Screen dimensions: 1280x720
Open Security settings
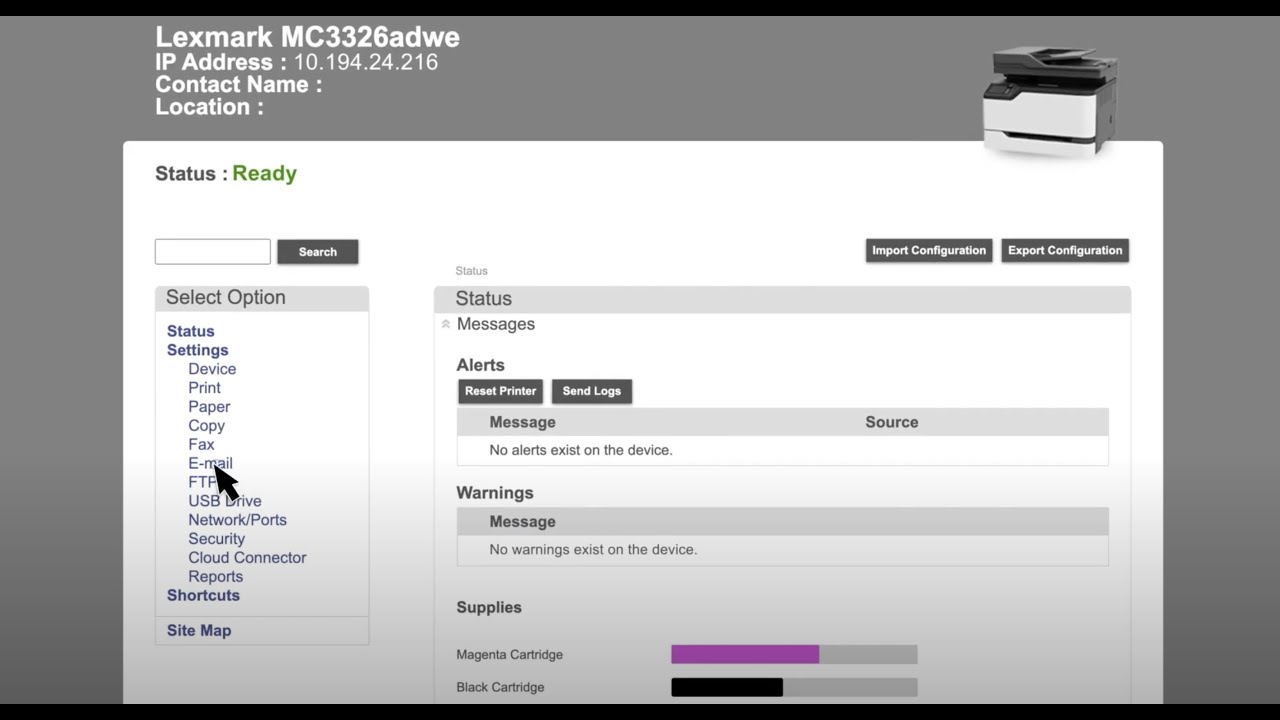pyautogui.click(x=217, y=539)
